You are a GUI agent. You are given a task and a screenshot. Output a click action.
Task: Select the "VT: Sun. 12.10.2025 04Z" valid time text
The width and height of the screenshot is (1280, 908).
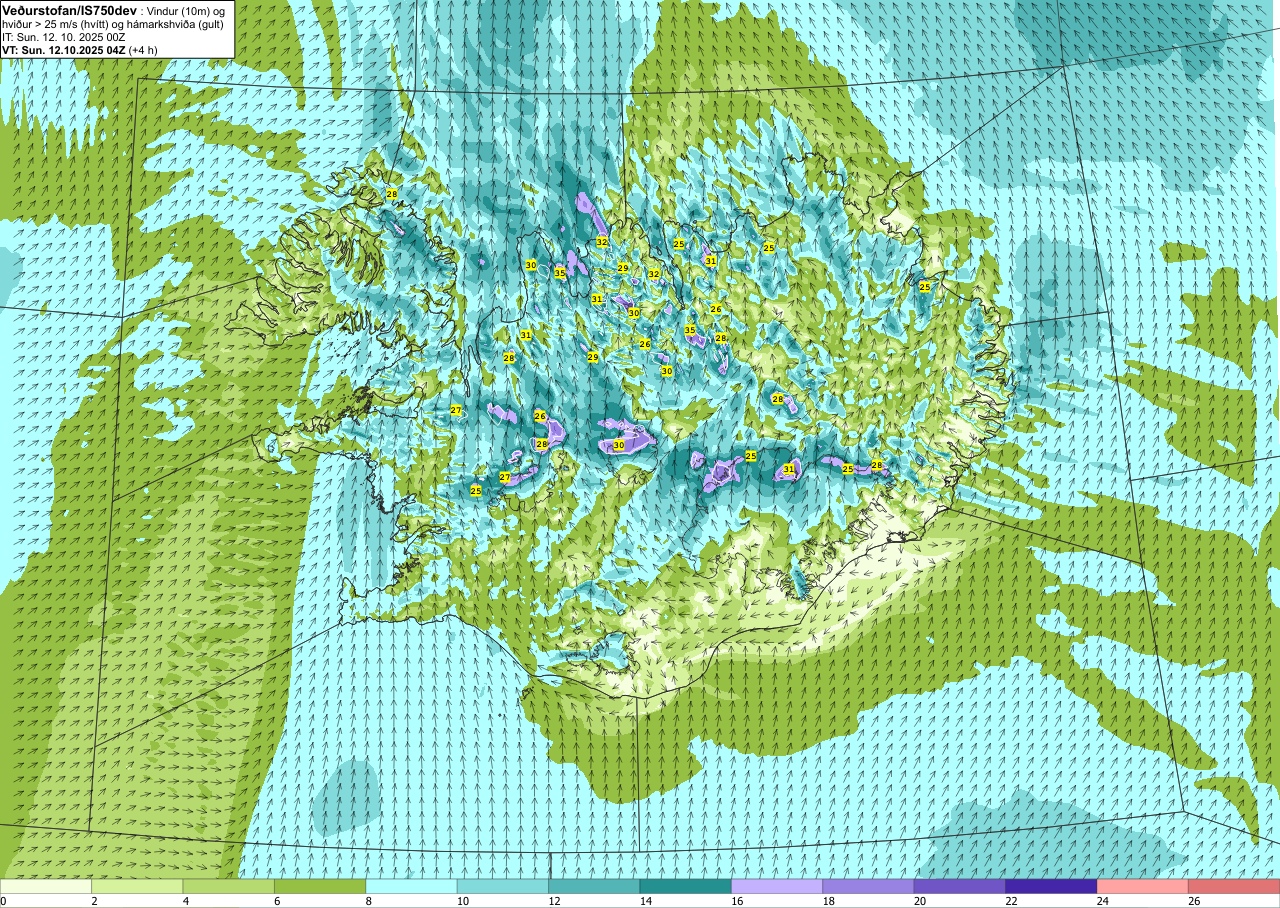(x=63, y=49)
